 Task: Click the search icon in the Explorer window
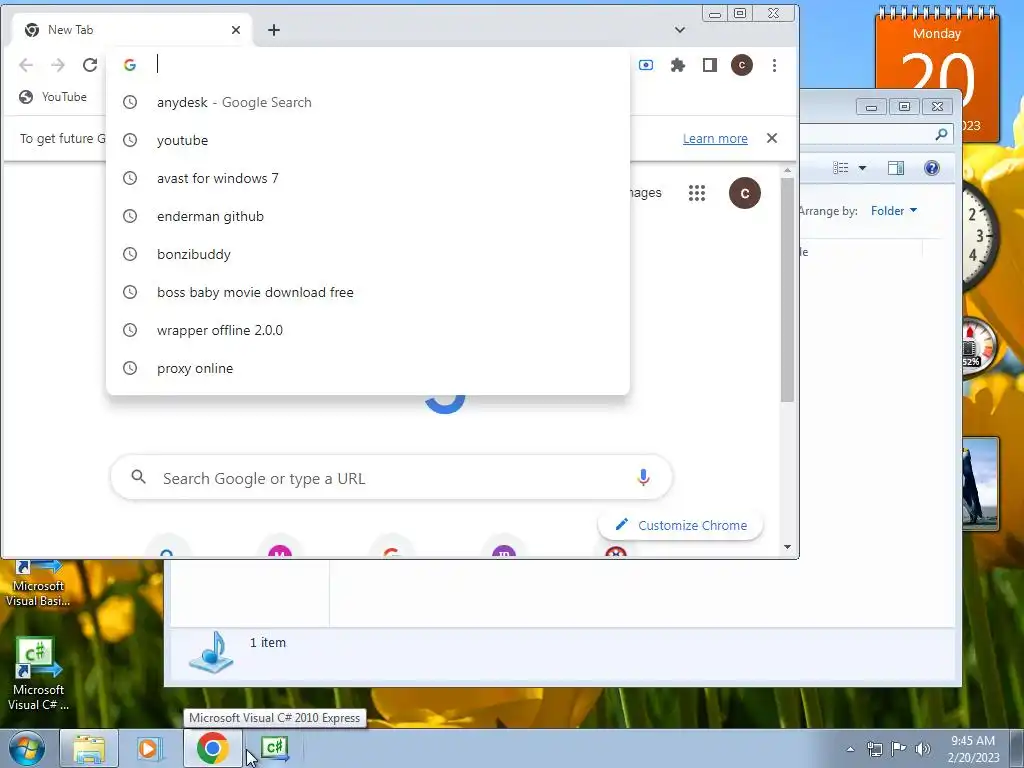point(941,134)
